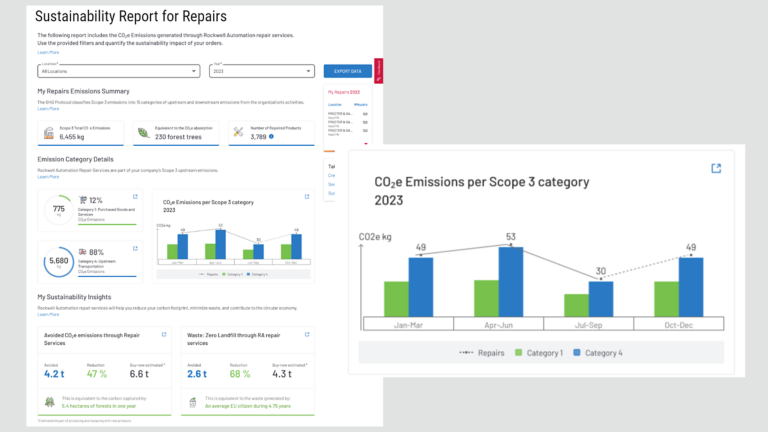Click the 775 kg circular gauge
The height and width of the screenshot is (432, 768).
point(59,210)
